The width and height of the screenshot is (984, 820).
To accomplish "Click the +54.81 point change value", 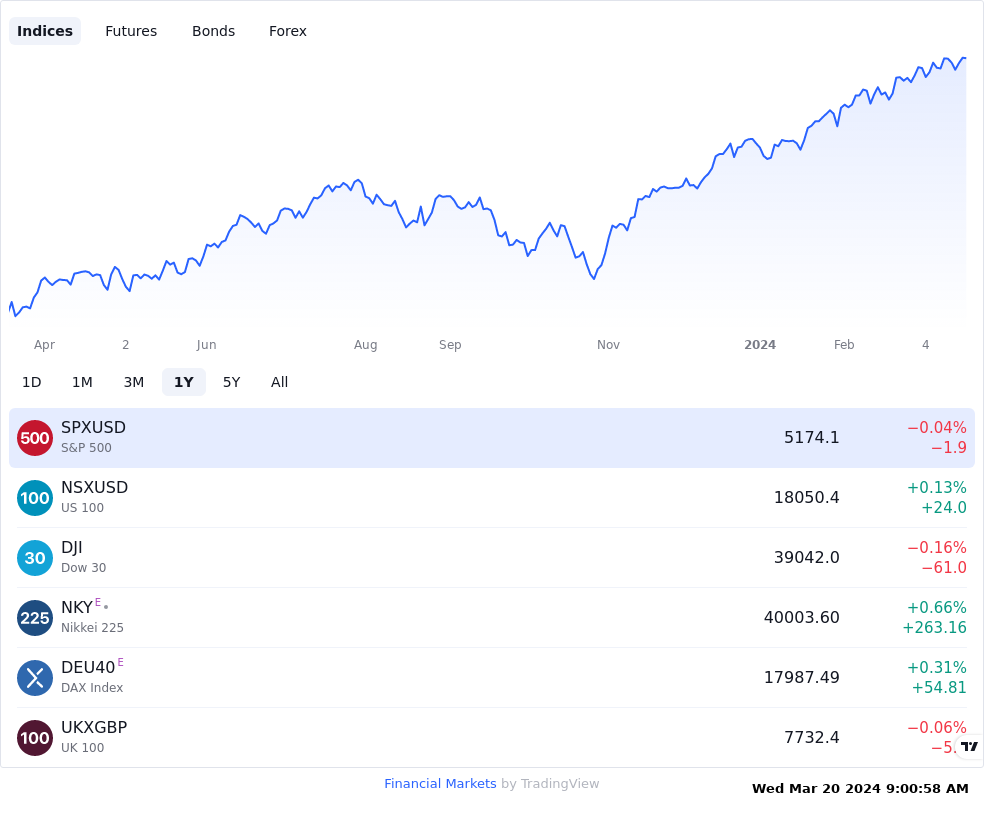I will pyautogui.click(x=939, y=688).
